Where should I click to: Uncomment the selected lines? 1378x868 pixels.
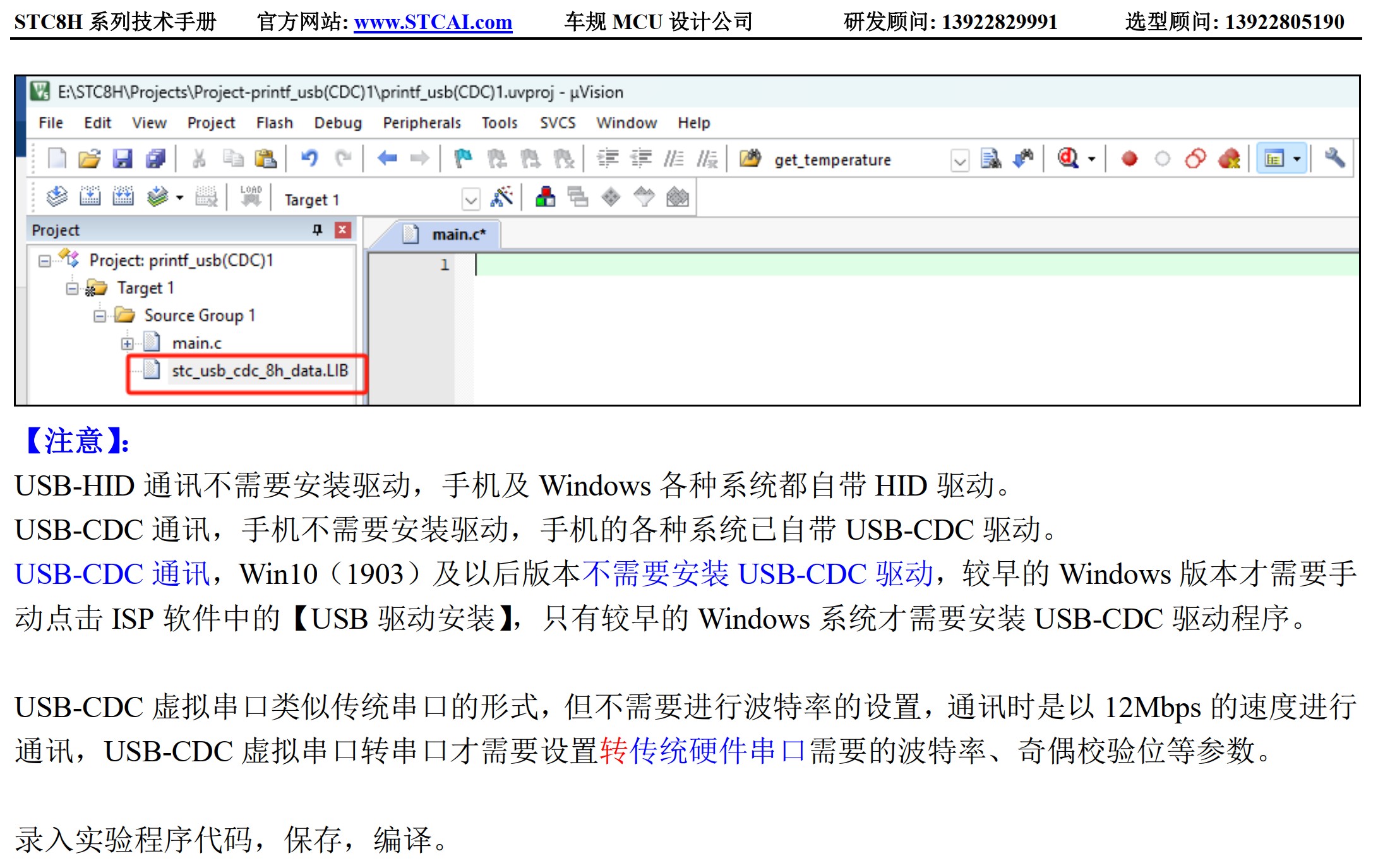707,158
